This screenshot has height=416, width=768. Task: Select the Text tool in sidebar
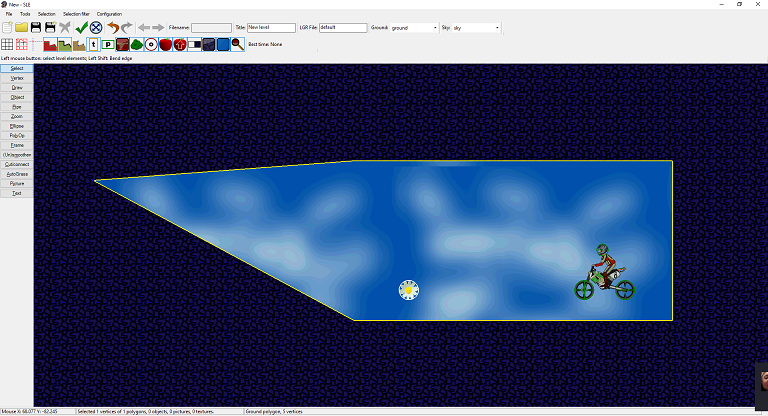(17, 193)
